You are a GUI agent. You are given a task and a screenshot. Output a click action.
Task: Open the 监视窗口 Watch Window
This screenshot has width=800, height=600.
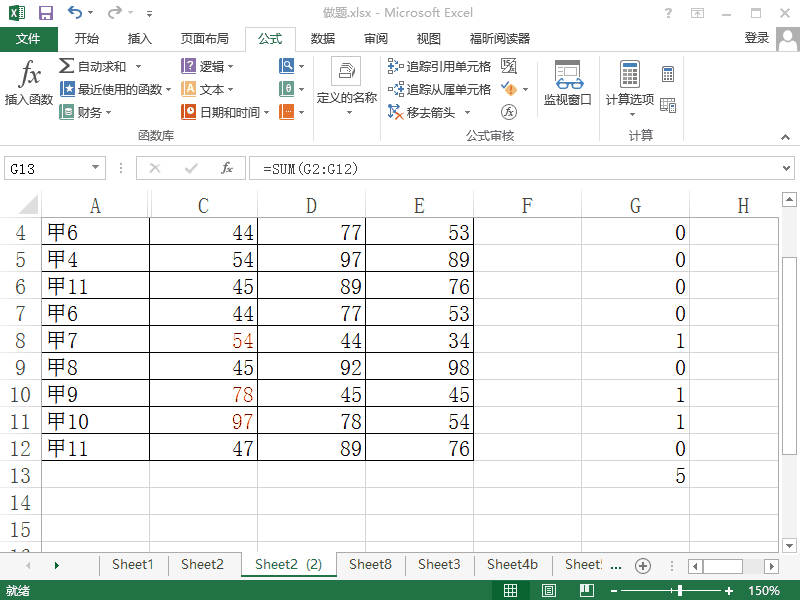(570, 85)
